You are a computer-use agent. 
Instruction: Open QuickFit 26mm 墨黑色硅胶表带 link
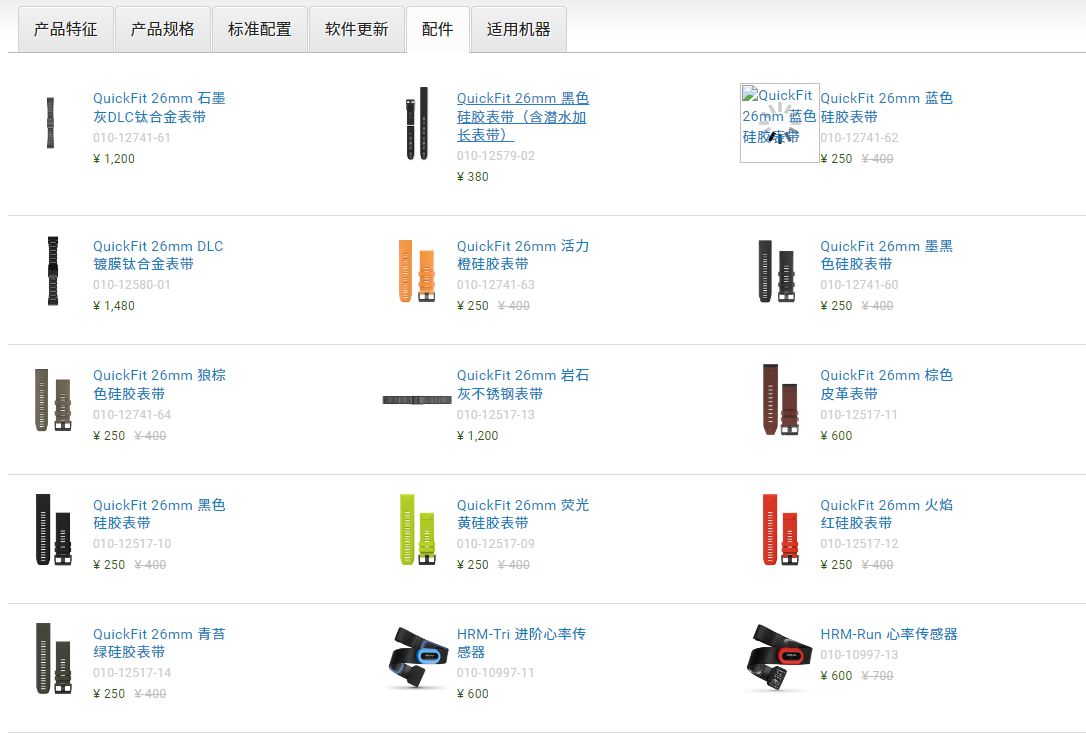(887, 255)
